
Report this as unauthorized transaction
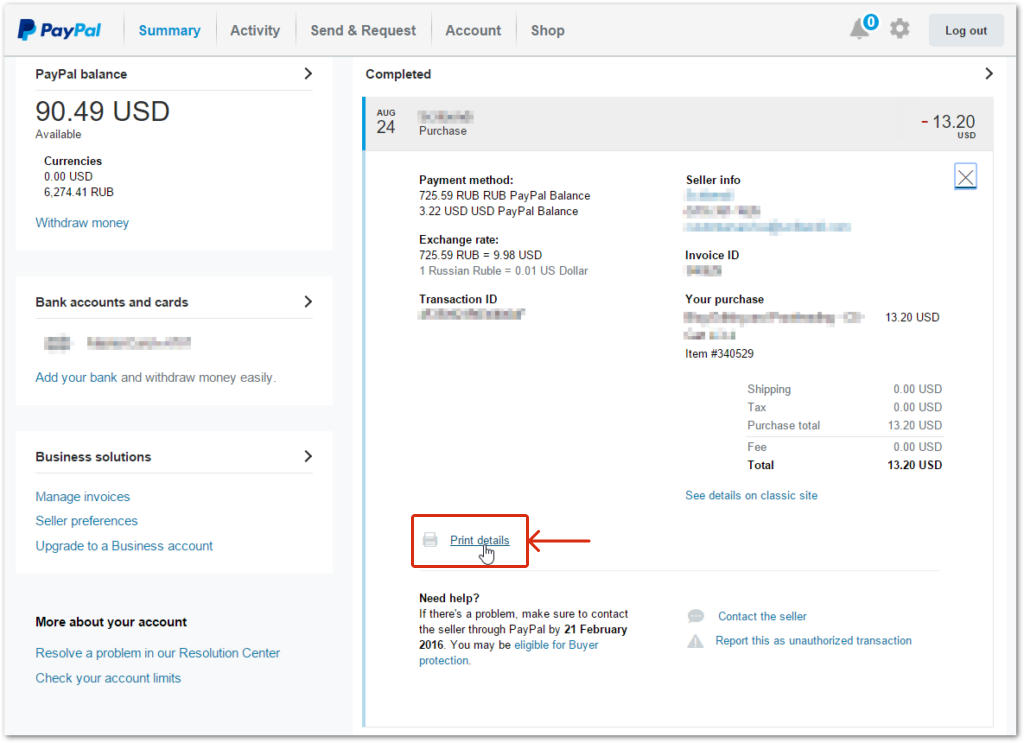[x=813, y=640]
